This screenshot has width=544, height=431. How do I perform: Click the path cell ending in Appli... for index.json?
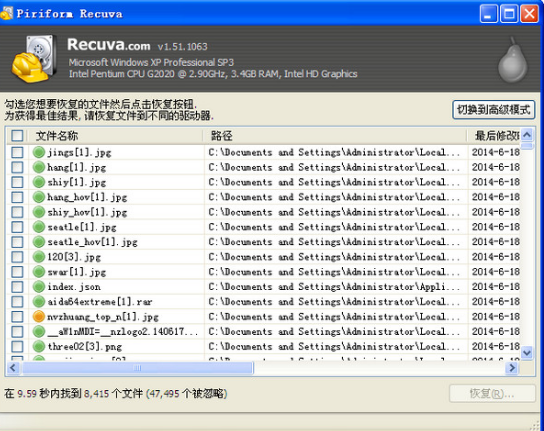click(334, 287)
